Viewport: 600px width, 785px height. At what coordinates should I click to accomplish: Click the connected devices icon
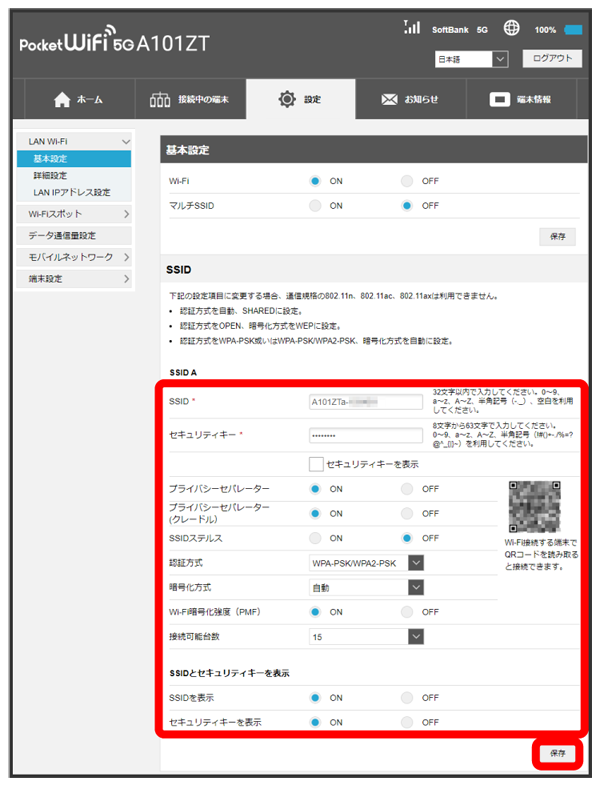160,100
